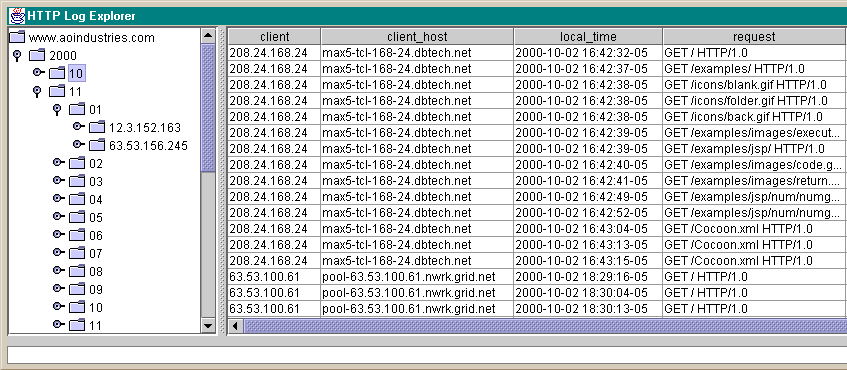Click folder icon for 12.3.152.163
This screenshot has width=847, height=370.
tap(97, 127)
